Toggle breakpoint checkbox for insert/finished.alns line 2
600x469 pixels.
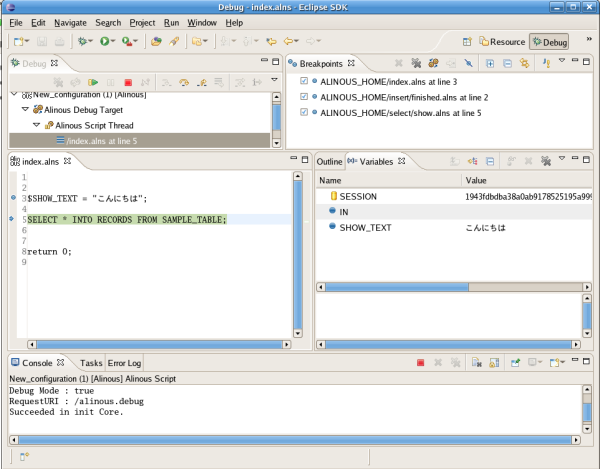[x=304, y=96]
